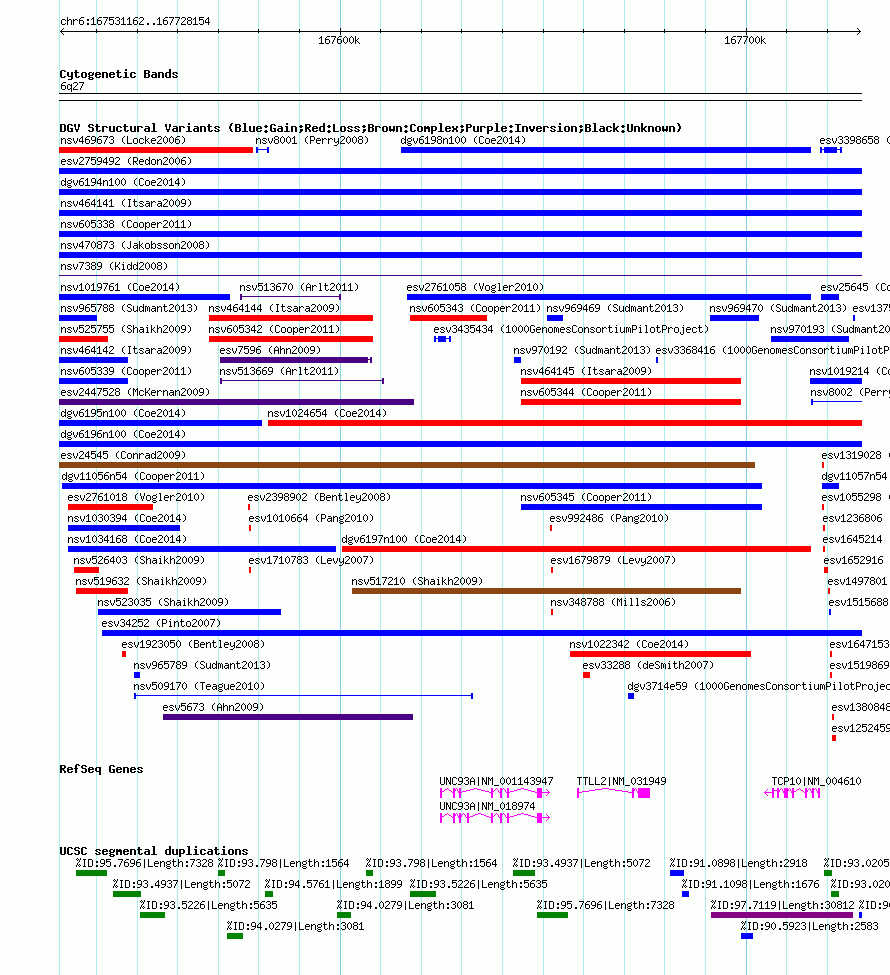Viewport: 890px width, 975px height.
Task: Click nsv965788 (Sudmant2013) label
Action: [129, 308]
